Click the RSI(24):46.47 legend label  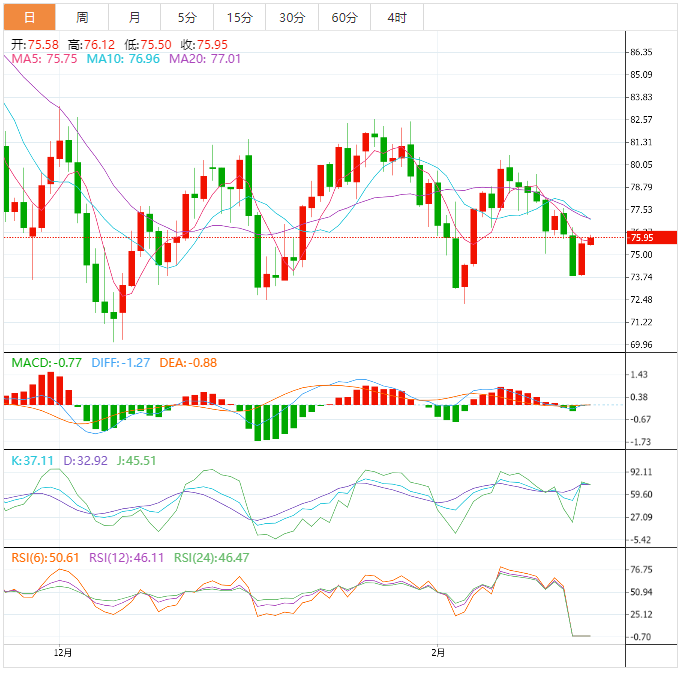[212, 557]
